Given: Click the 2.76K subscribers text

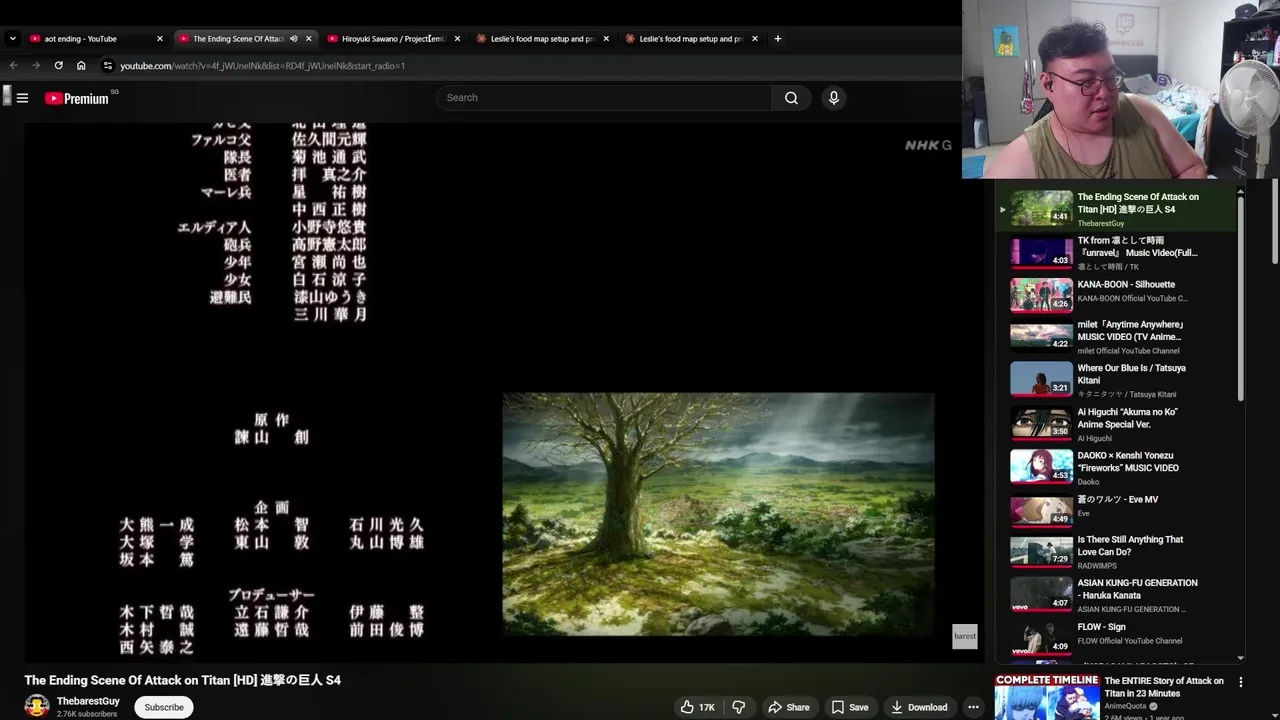Looking at the screenshot, I should pyautogui.click(x=87, y=714).
